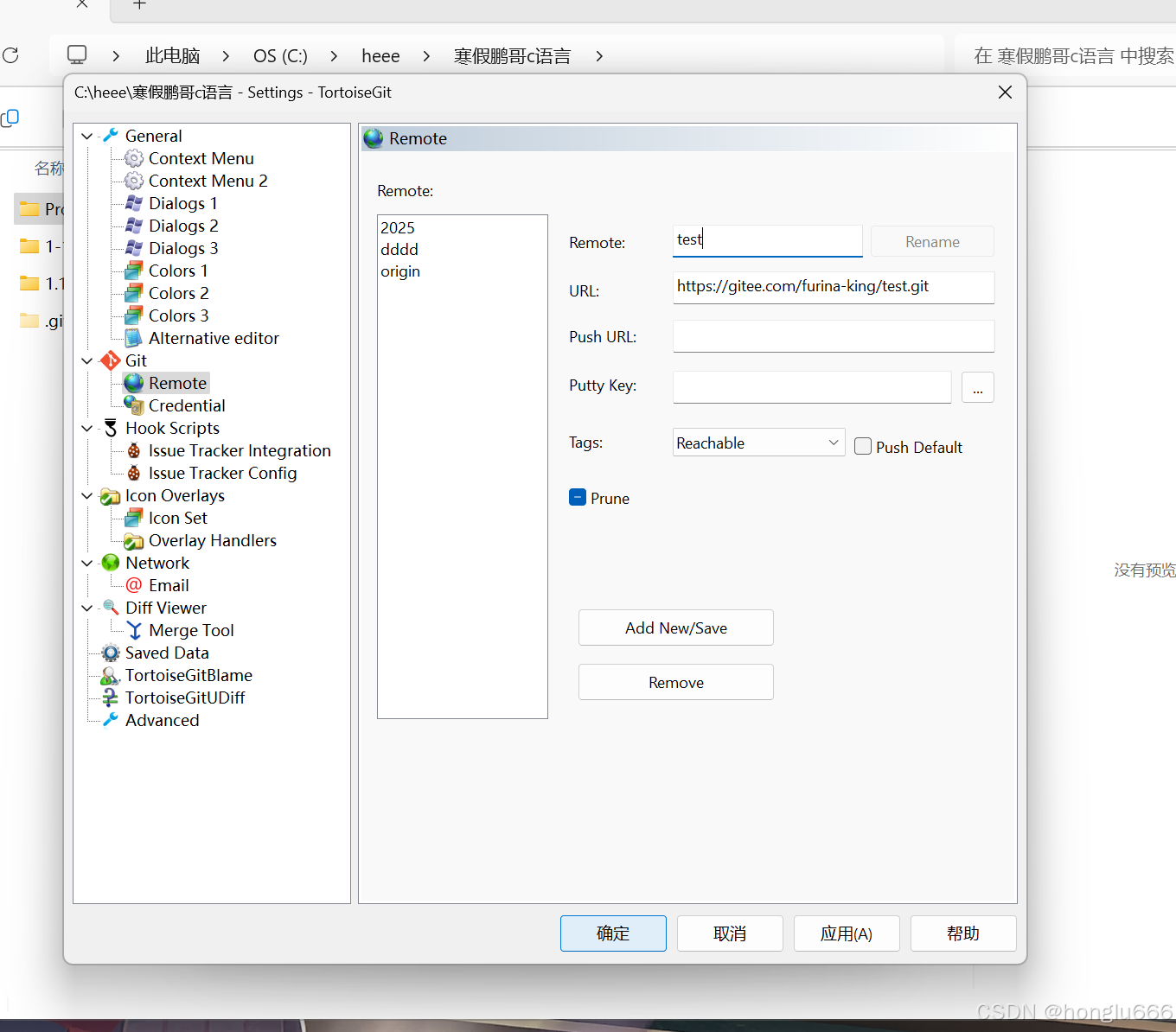Image resolution: width=1176 pixels, height=1032 pixels.
Task: Collapse the Git tree node
Action: (x=87, y=360)
